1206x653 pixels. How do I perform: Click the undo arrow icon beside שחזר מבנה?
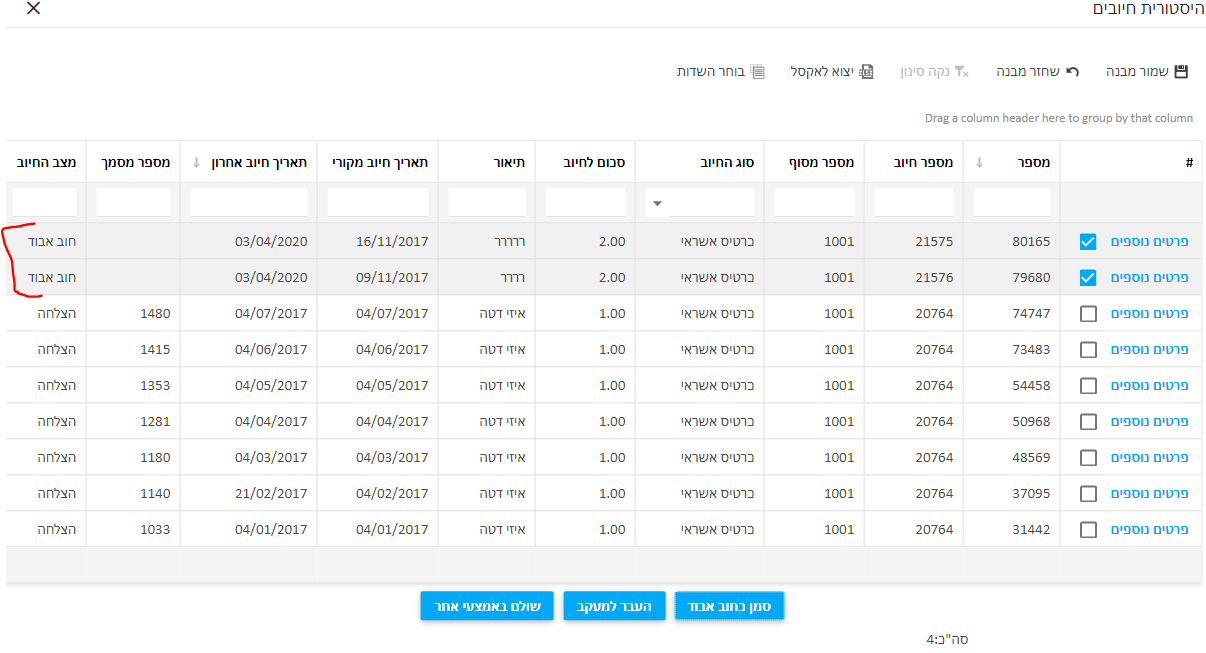(x=1073, y=72)
